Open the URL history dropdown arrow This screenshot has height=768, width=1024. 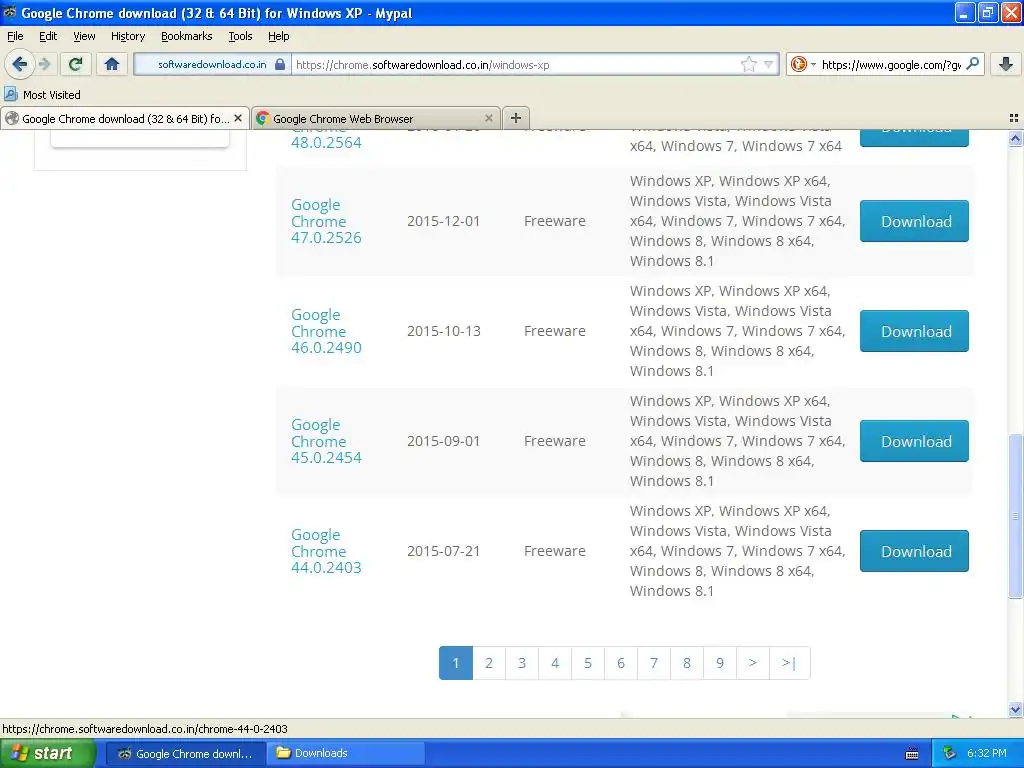pyautogui.click(x=769, y=64)
